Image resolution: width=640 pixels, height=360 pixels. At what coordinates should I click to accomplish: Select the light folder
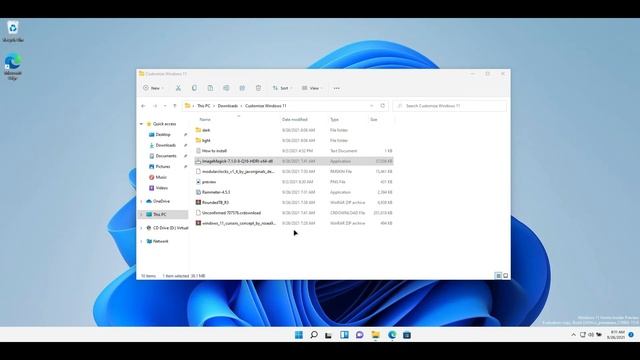click(294, 140)
